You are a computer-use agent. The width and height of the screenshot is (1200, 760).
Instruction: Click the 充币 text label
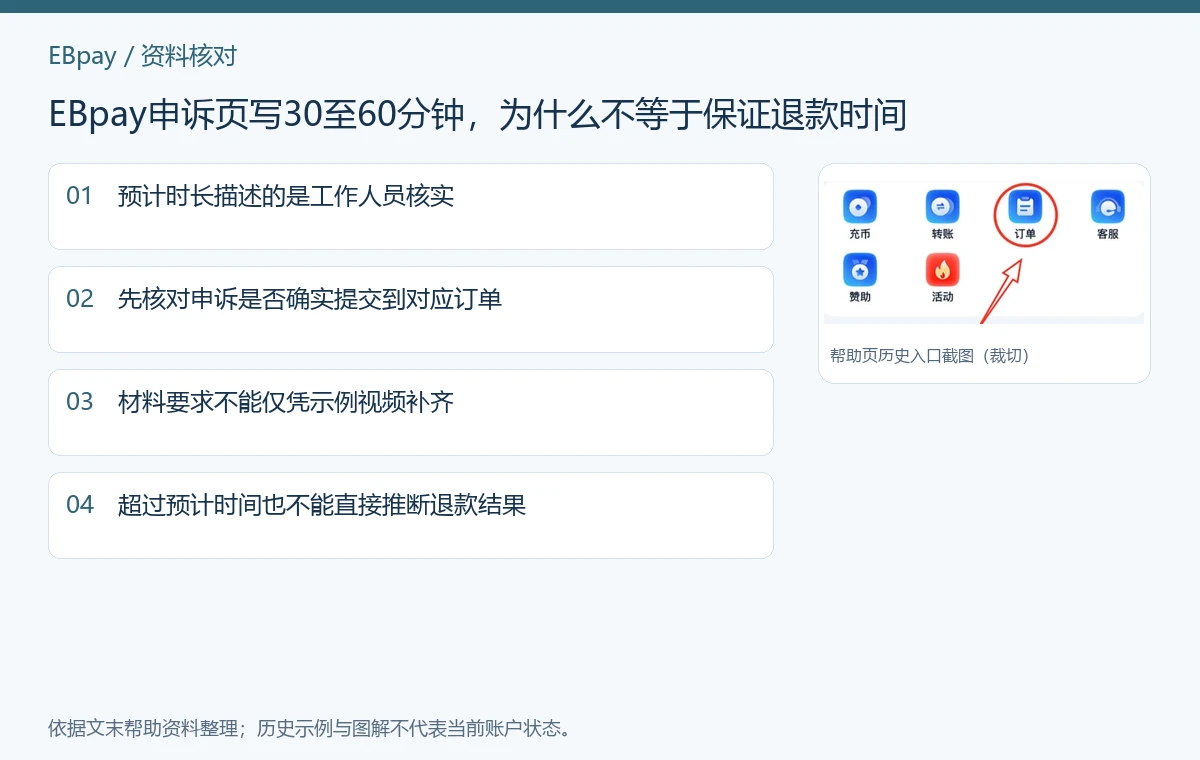860,234
